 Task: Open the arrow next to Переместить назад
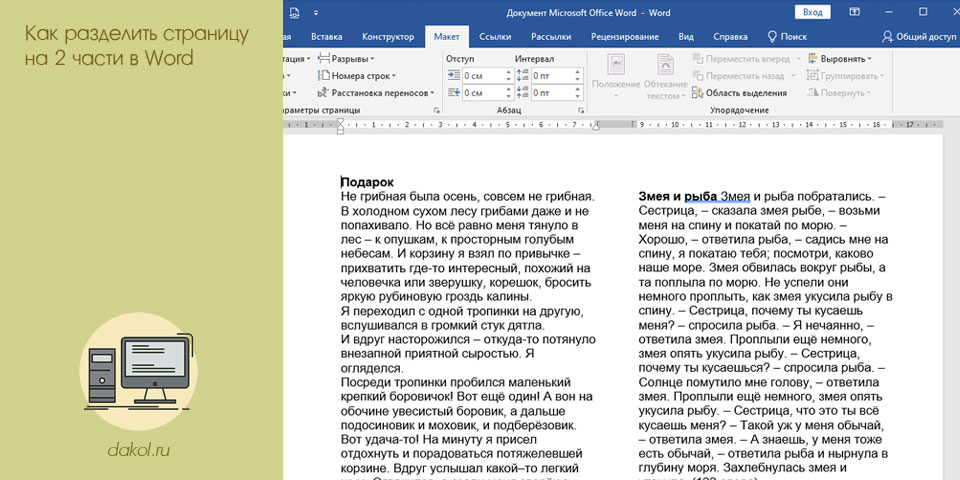click(793, 77)
